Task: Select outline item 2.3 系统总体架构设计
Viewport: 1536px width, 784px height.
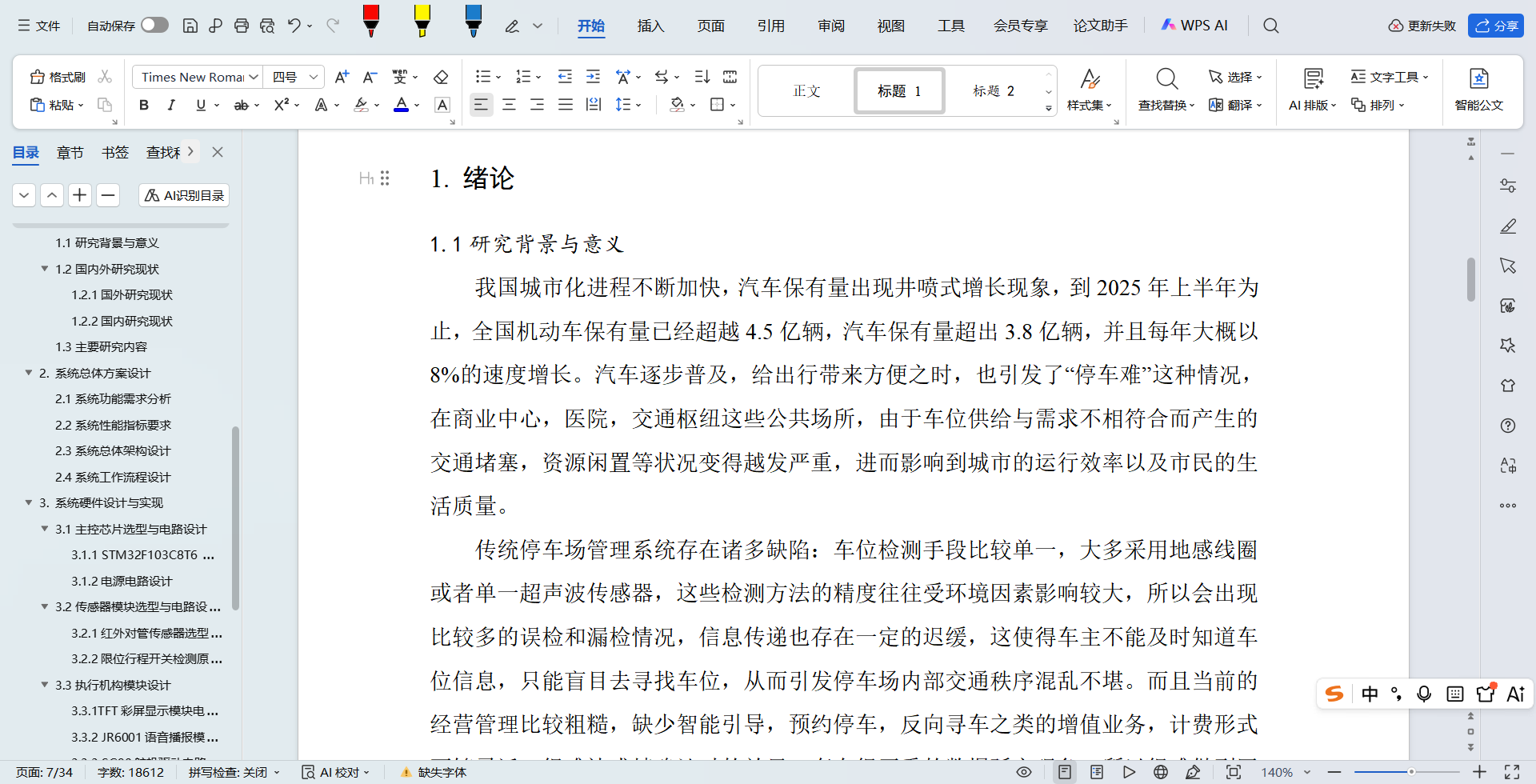Action: click(113, 450)
